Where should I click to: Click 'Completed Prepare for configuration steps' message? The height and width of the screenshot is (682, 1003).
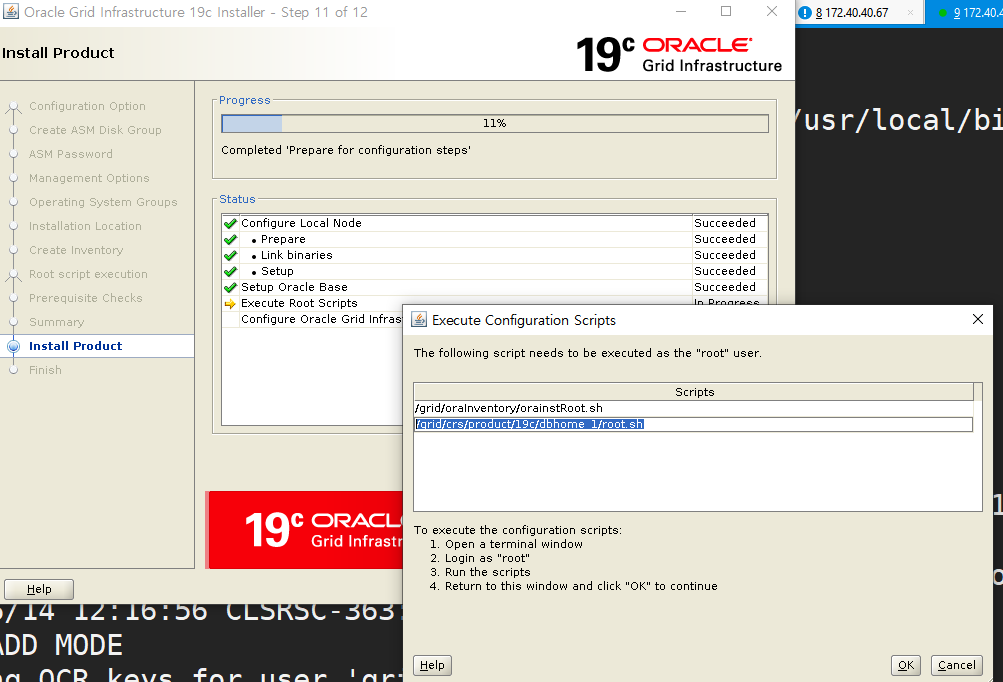pos(346,150)
